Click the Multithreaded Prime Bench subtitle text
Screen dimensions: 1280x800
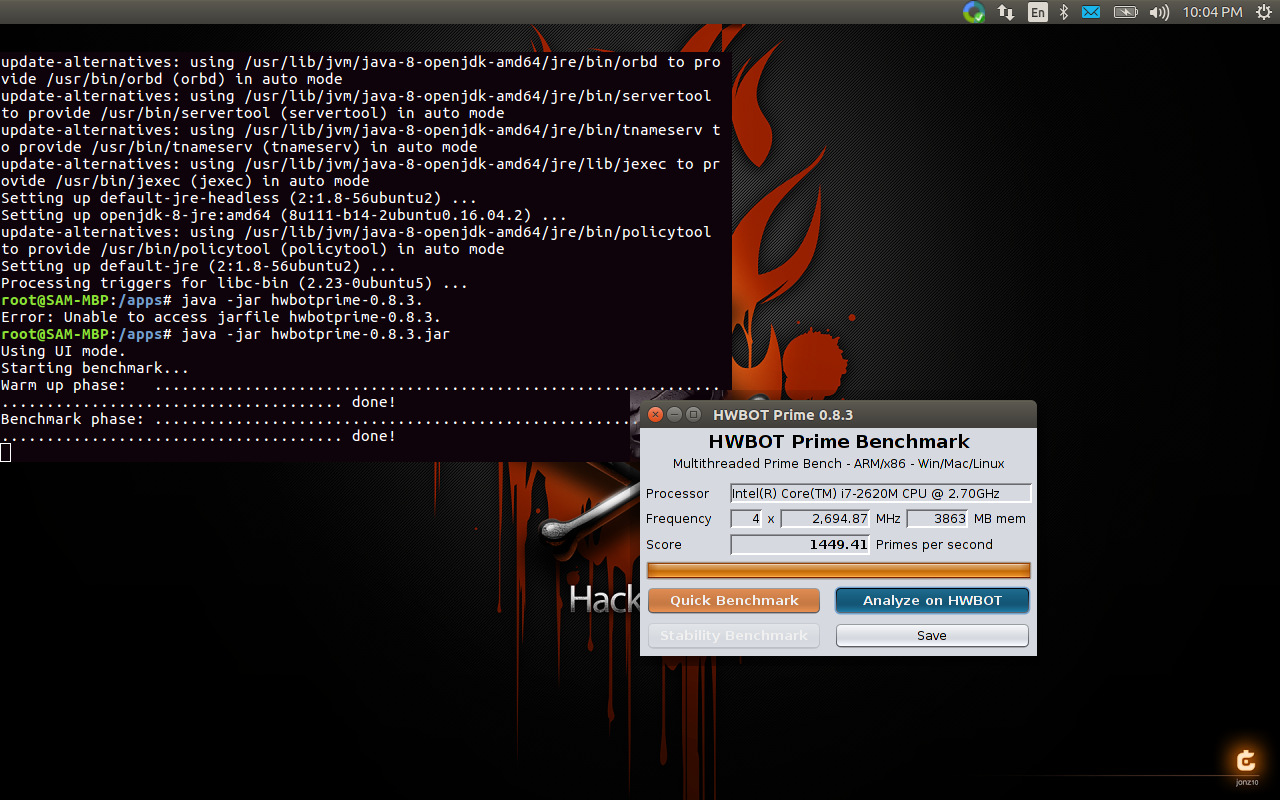[x=838, y=464]
